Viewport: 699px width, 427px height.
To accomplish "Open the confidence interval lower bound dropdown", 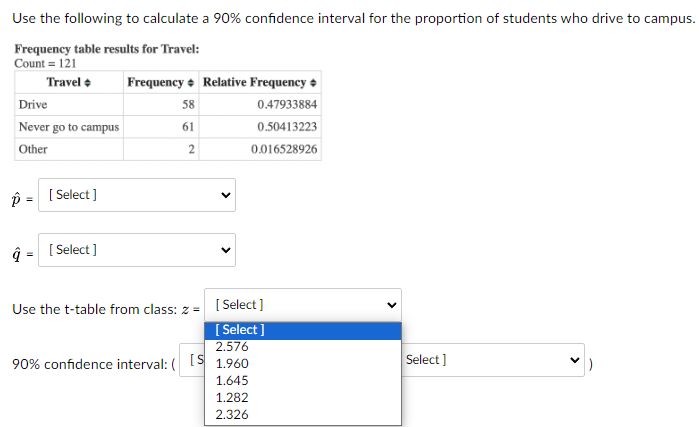I will 196,361.
